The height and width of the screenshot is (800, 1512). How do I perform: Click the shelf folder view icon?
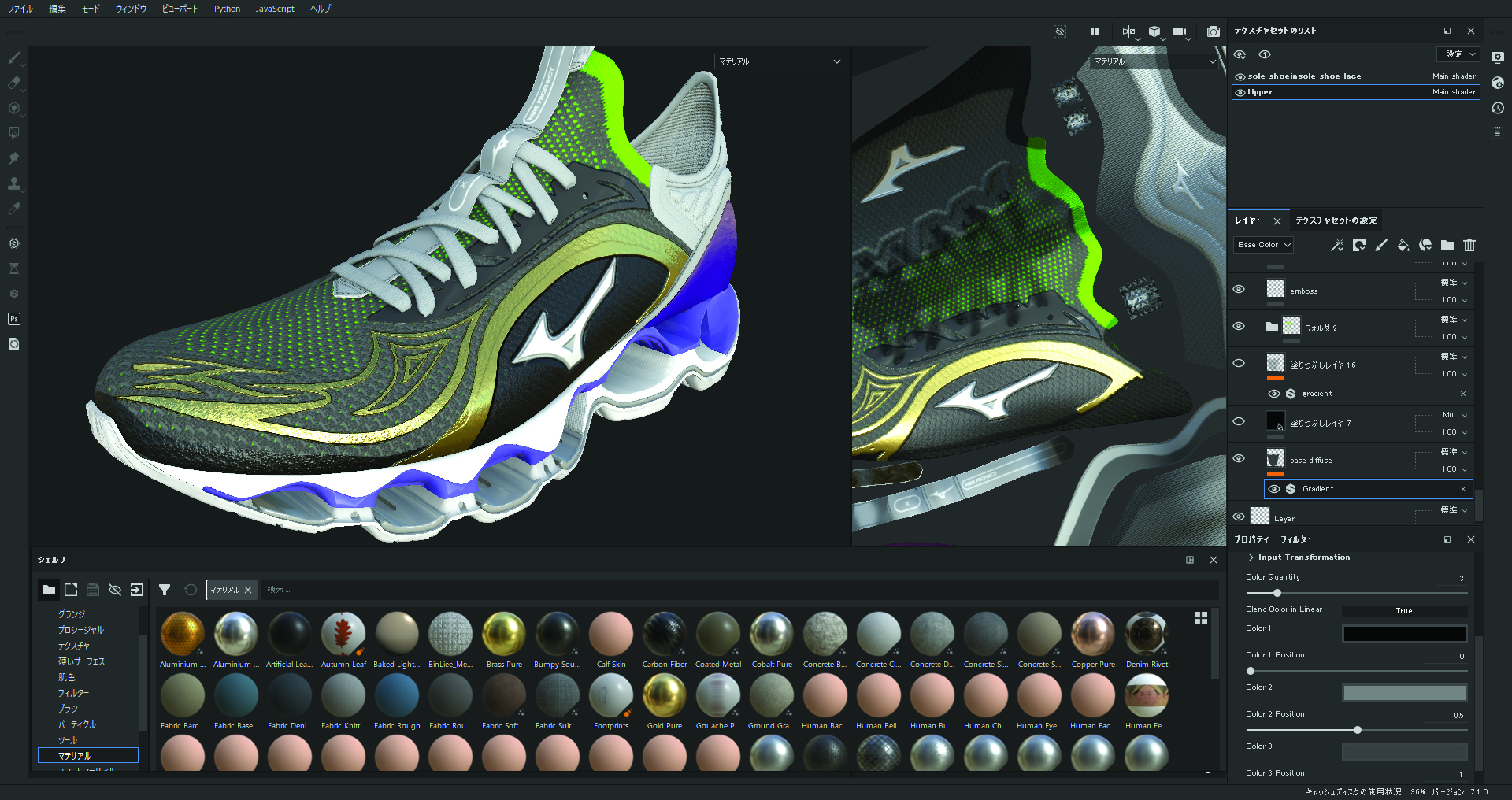pos(49,590)
